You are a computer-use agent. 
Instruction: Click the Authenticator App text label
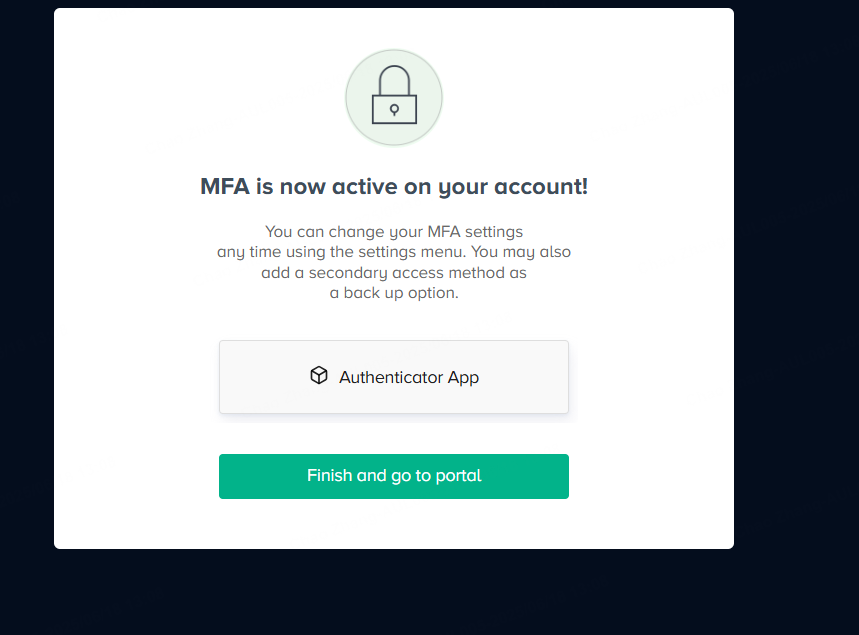(x=409, y=377)
